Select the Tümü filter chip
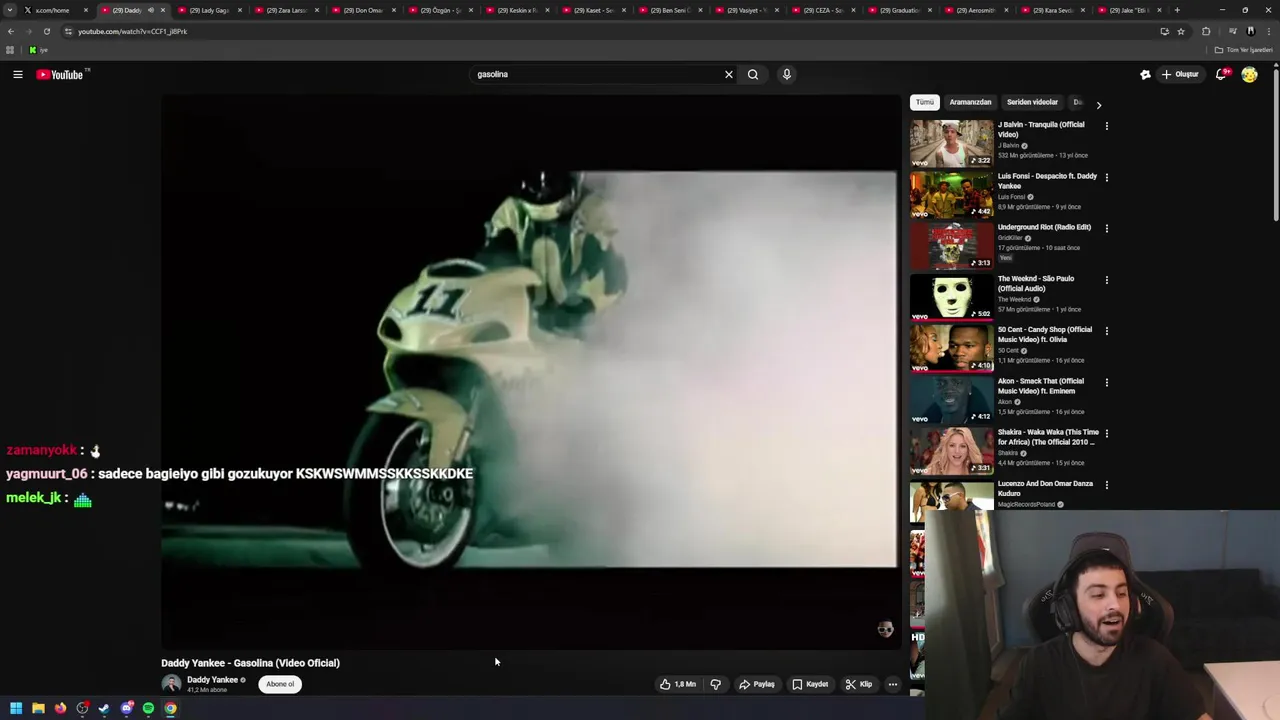The width and height of the screenshot is (1280, 720). [925, 102]
